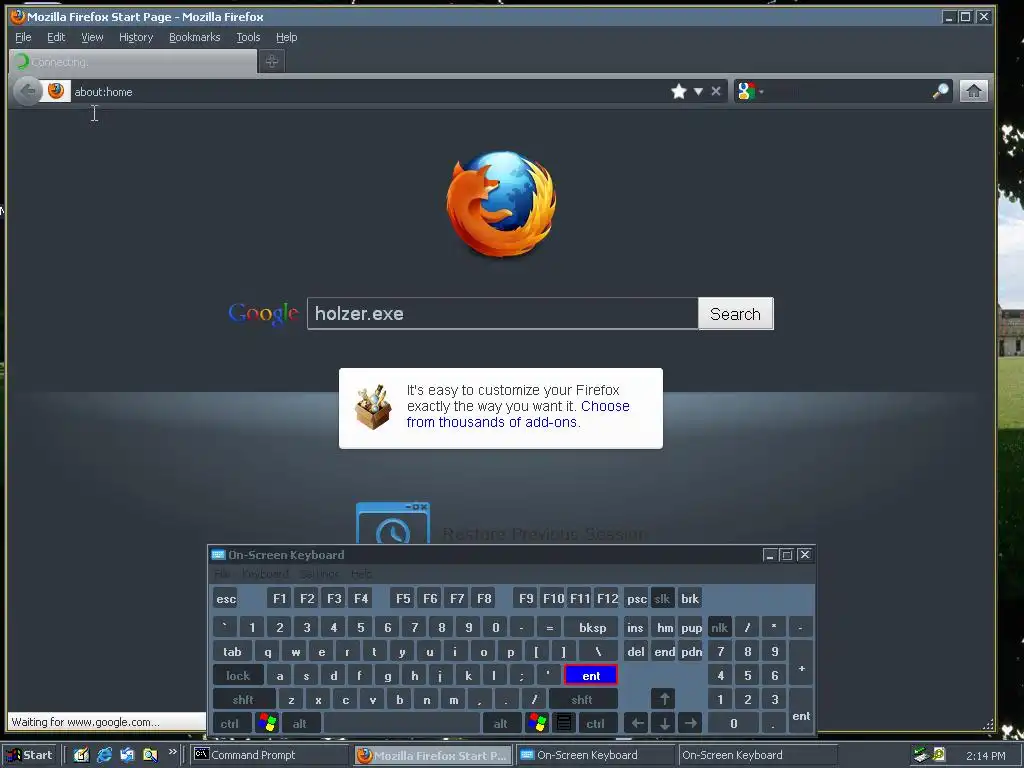
Task: Toggle the right alt key
Action: click(x=501, y=724)
